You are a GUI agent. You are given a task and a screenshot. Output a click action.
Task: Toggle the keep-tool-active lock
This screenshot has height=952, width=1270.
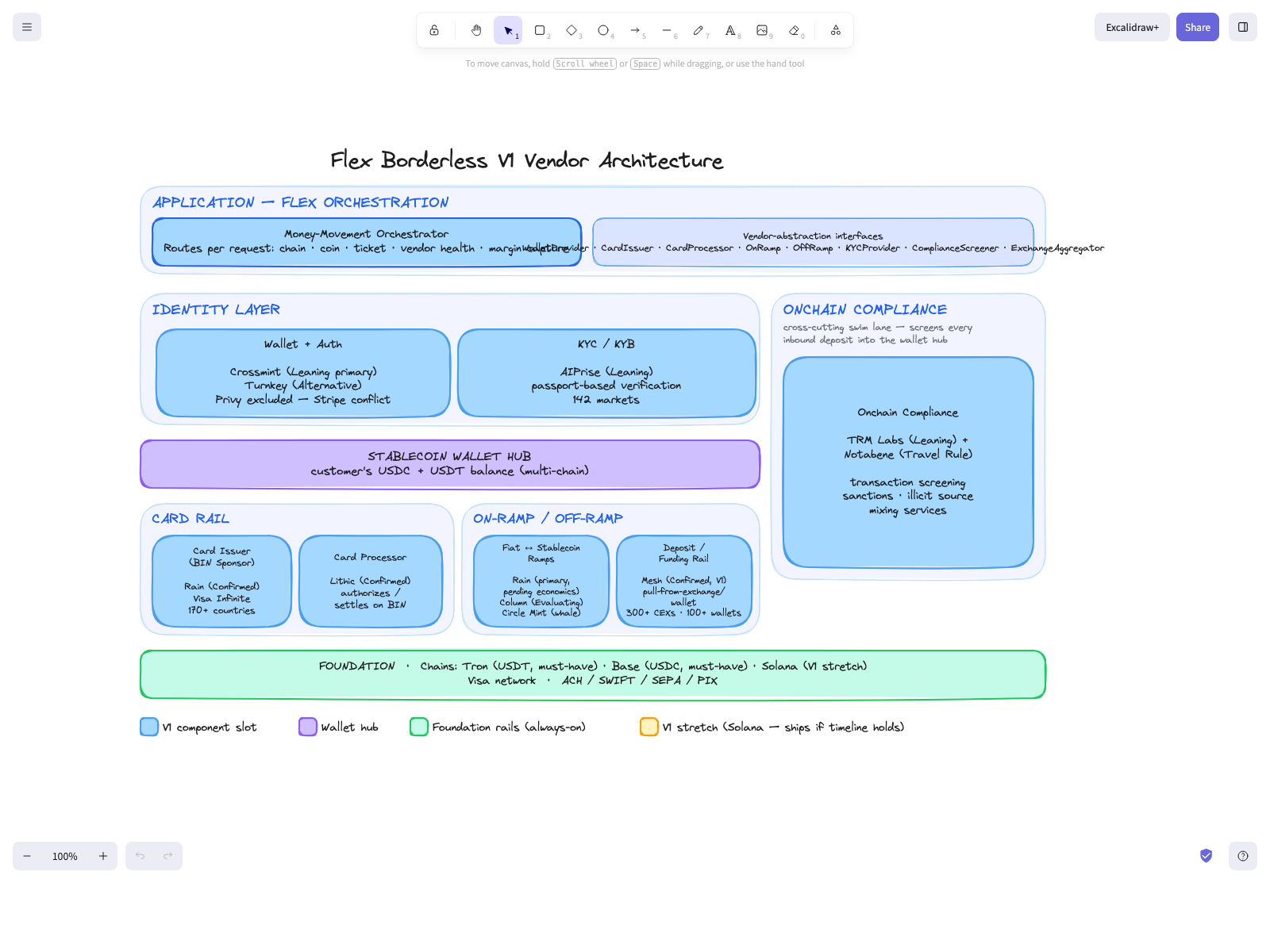[434, 30]
